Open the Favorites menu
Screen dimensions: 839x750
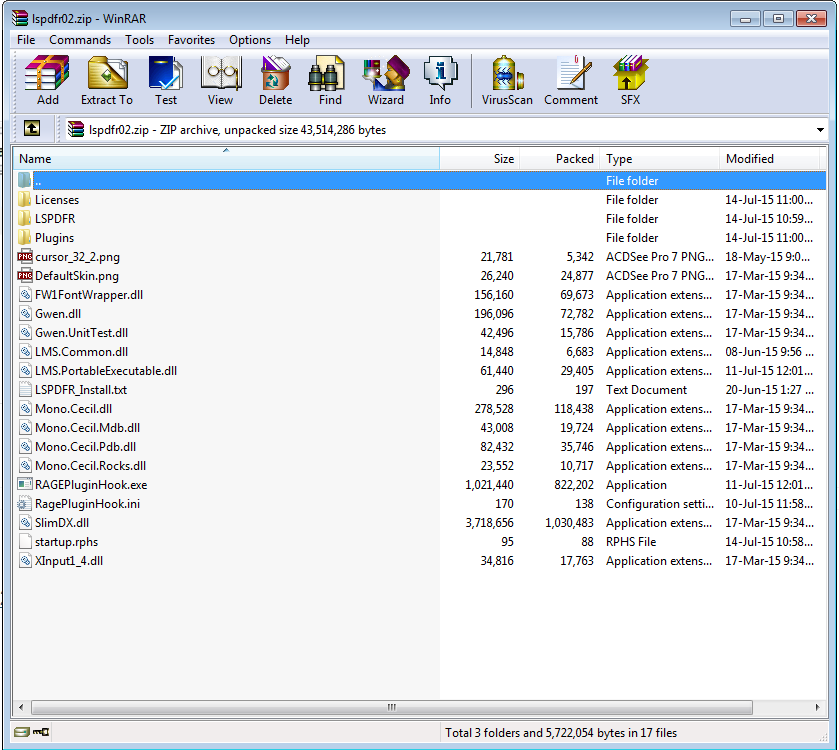tap(191, 40)
